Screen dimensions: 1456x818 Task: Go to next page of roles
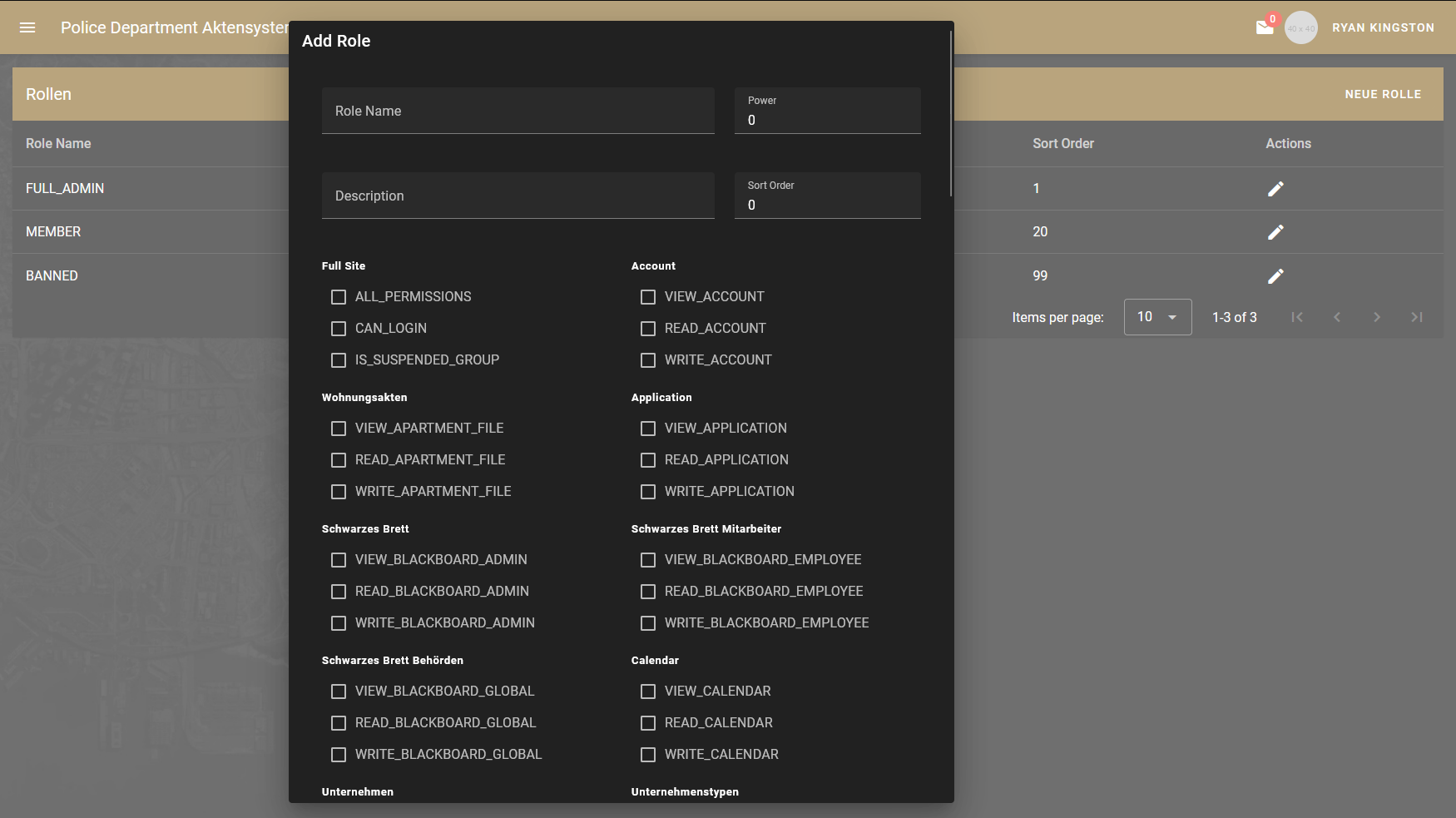coord(1377,317)
